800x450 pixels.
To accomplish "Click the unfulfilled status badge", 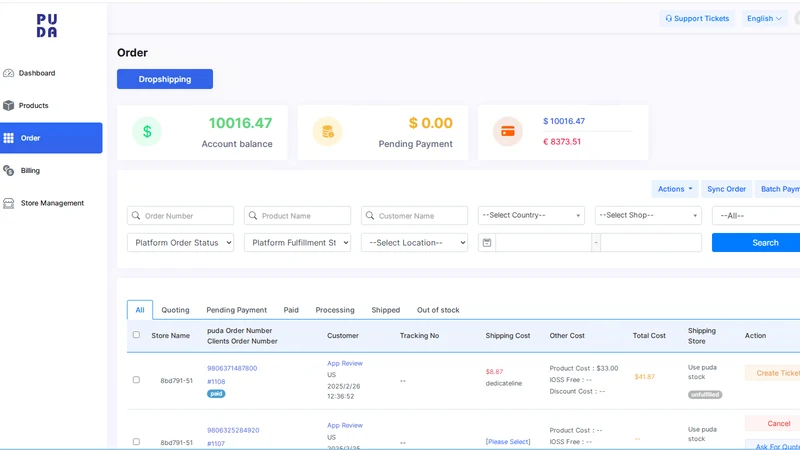I will (705, 394).
